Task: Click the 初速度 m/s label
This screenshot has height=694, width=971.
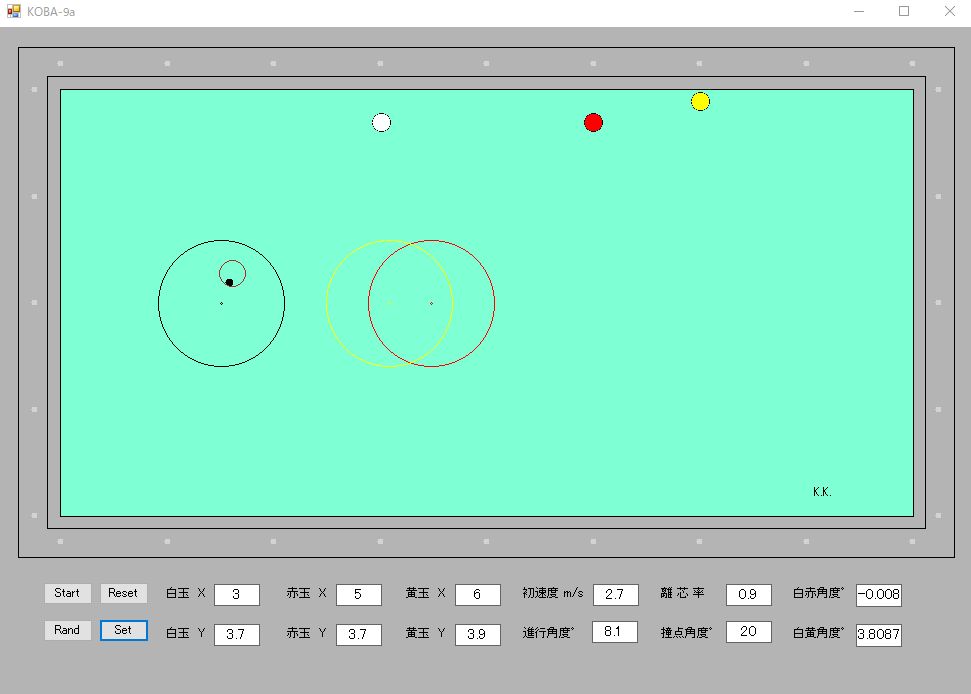Action: 553,593
